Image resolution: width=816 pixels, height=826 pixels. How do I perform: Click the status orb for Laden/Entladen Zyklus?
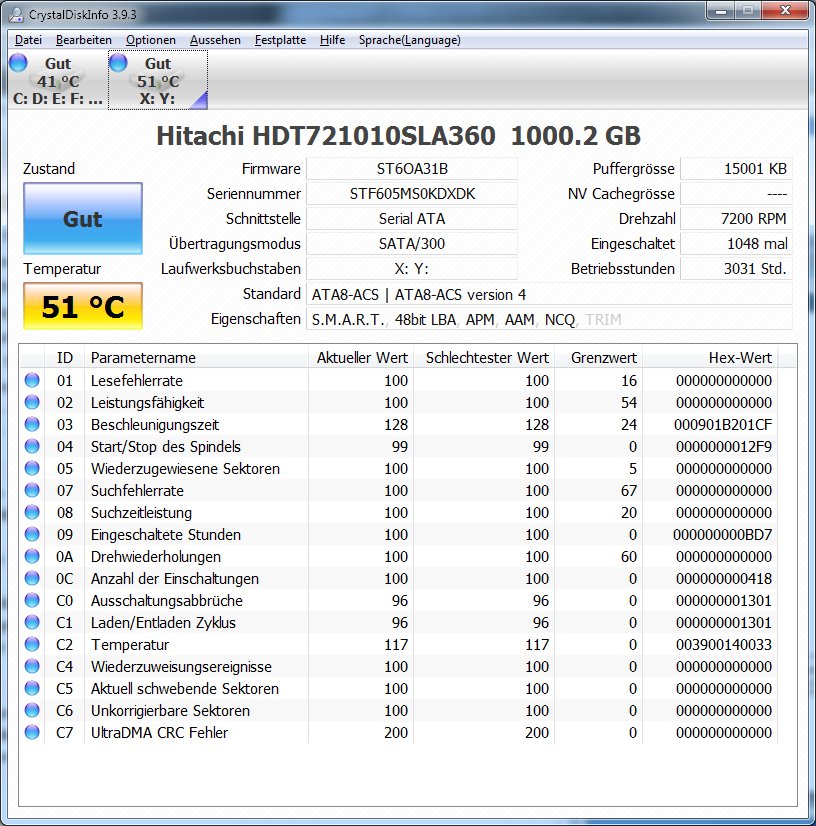(32, 622)
